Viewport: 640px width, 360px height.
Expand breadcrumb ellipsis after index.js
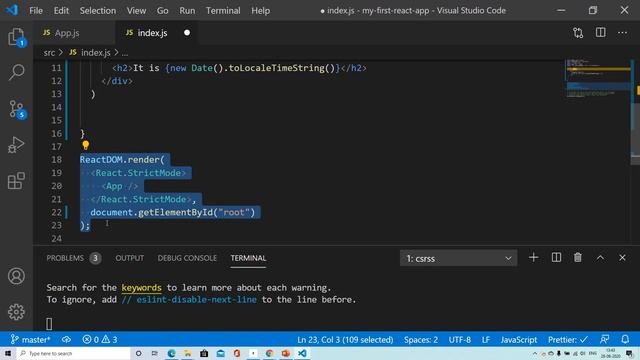125,53
